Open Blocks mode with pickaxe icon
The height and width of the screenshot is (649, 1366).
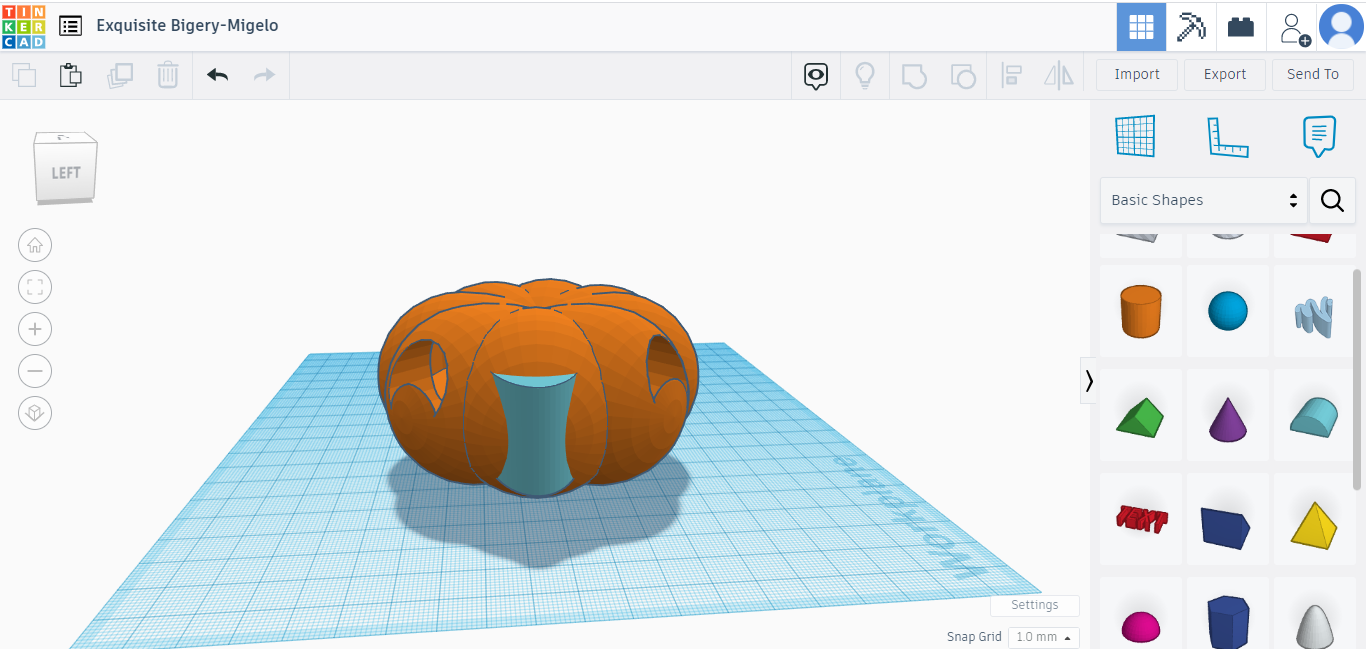(1191, 27)
